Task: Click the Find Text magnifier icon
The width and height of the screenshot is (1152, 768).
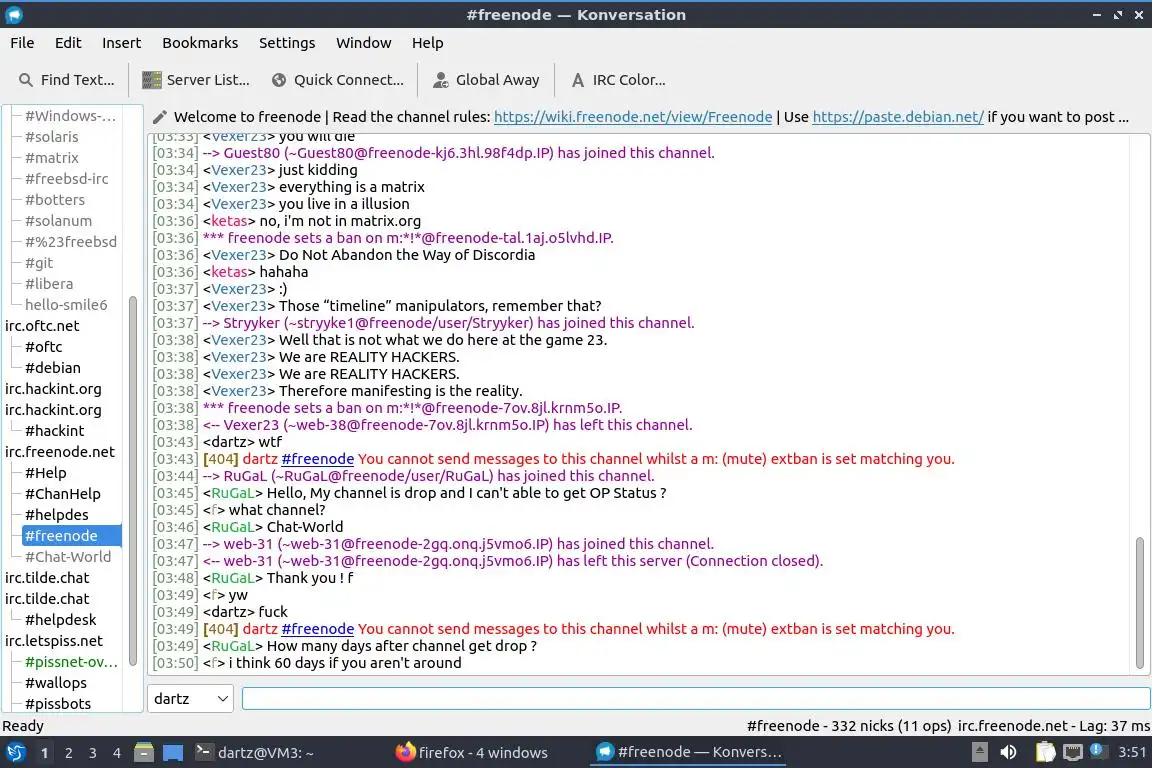Action: pyautogui.click(x=26, y=80)
